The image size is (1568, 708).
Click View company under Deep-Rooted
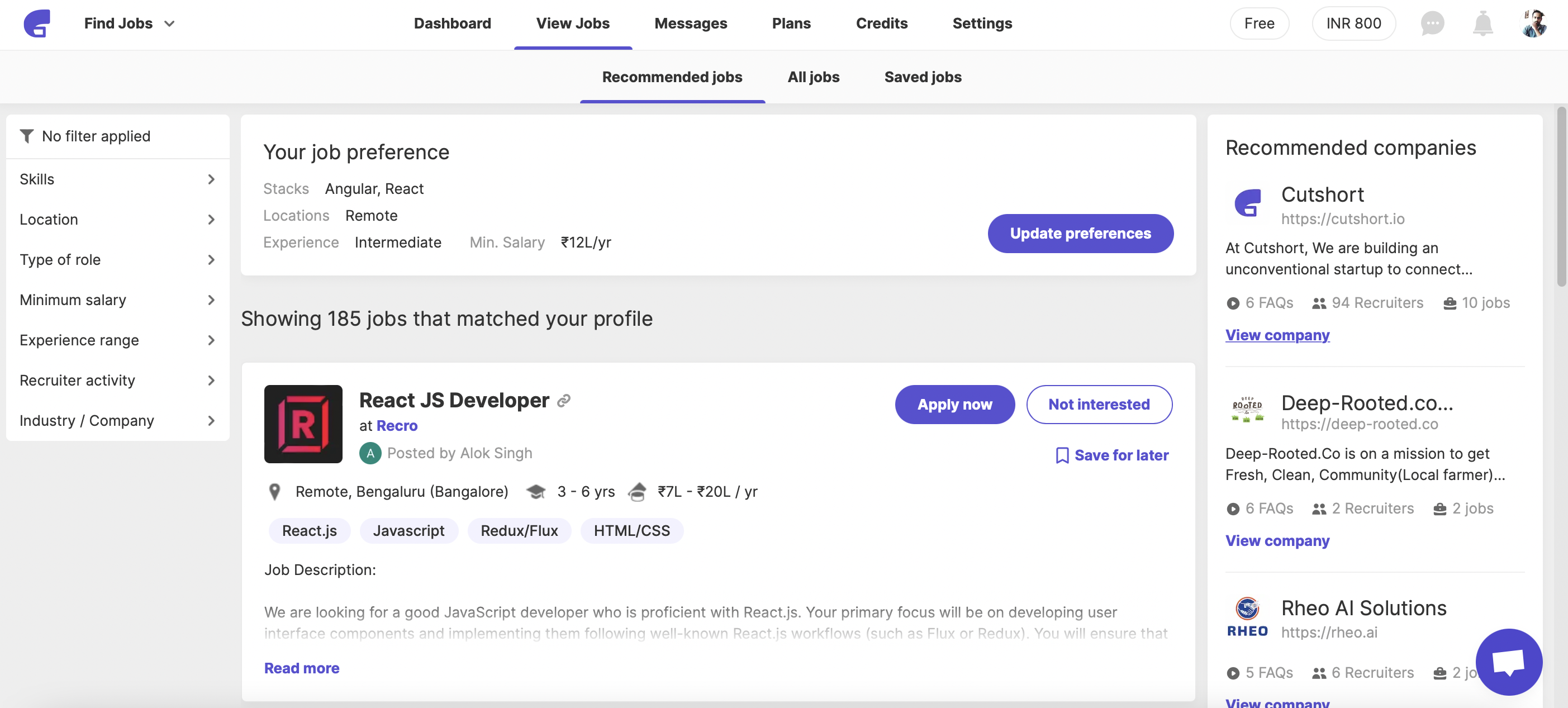click(x=1277, y=540)
